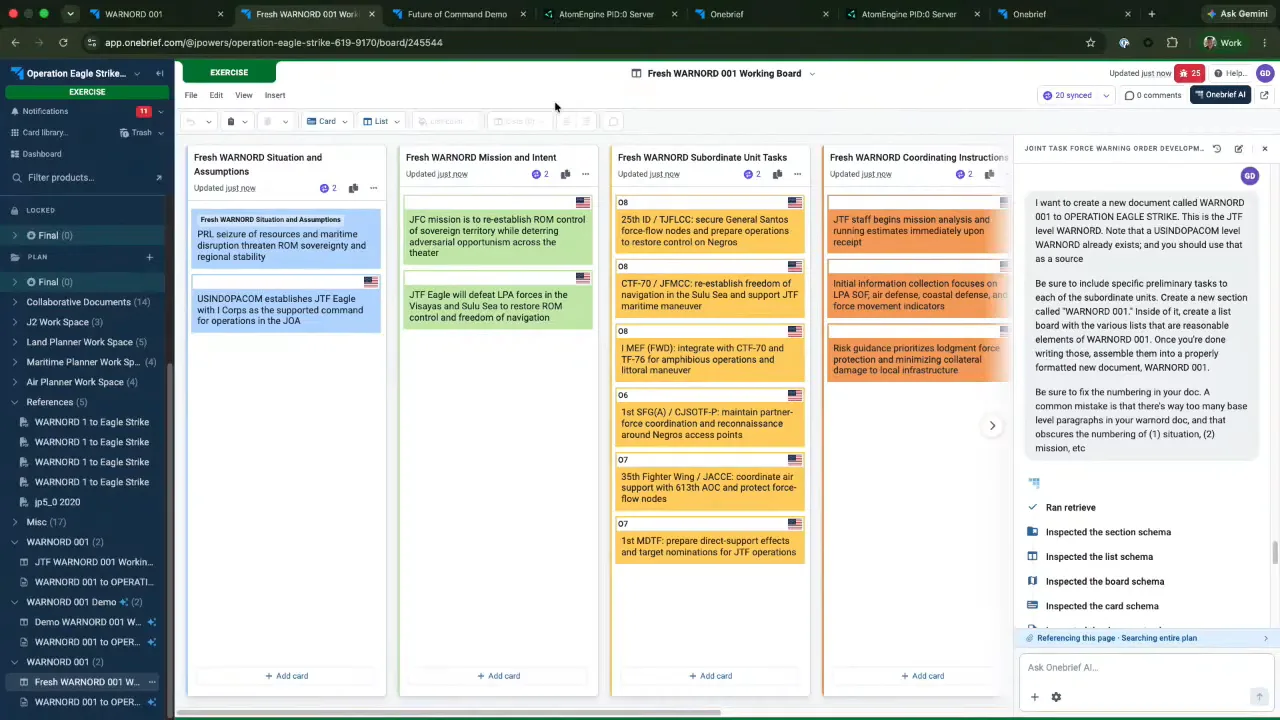Open the paste clipboard toolbar button
Viewport: 1280px width, 720px height.
click(231, 122)
